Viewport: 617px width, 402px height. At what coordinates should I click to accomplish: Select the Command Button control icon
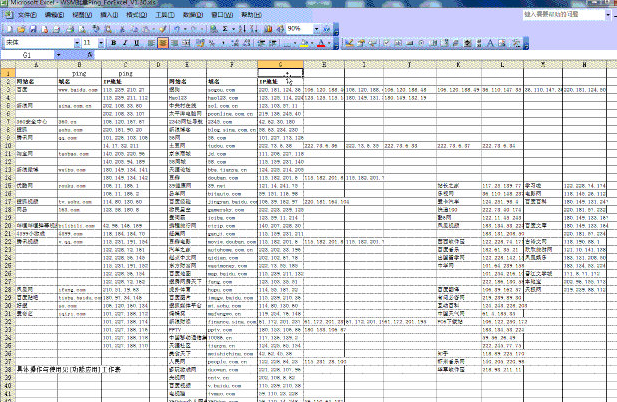coord(410,43)
